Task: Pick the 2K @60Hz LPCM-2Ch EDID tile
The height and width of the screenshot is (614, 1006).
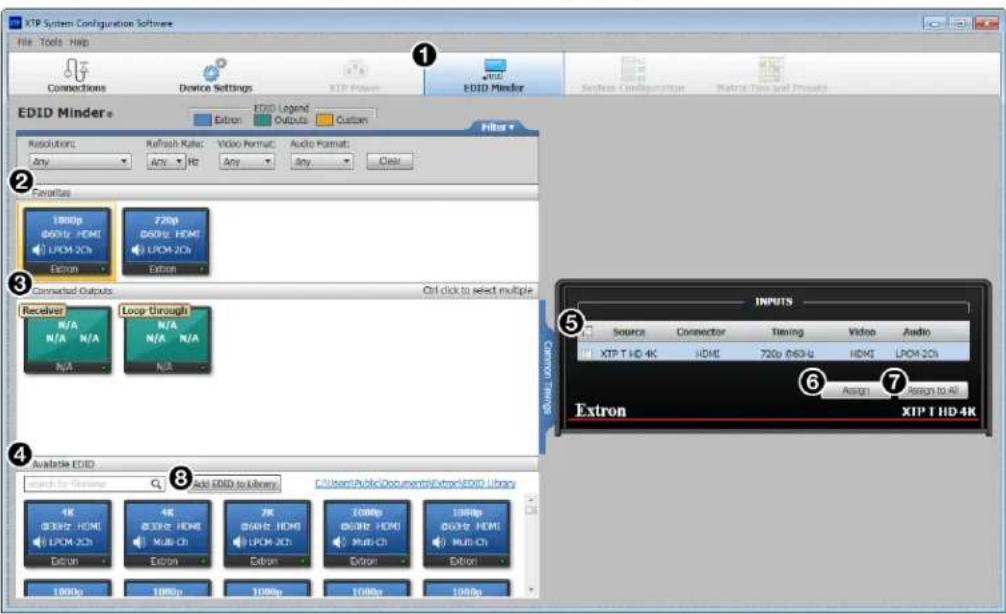Action: (x=267, y=534)
